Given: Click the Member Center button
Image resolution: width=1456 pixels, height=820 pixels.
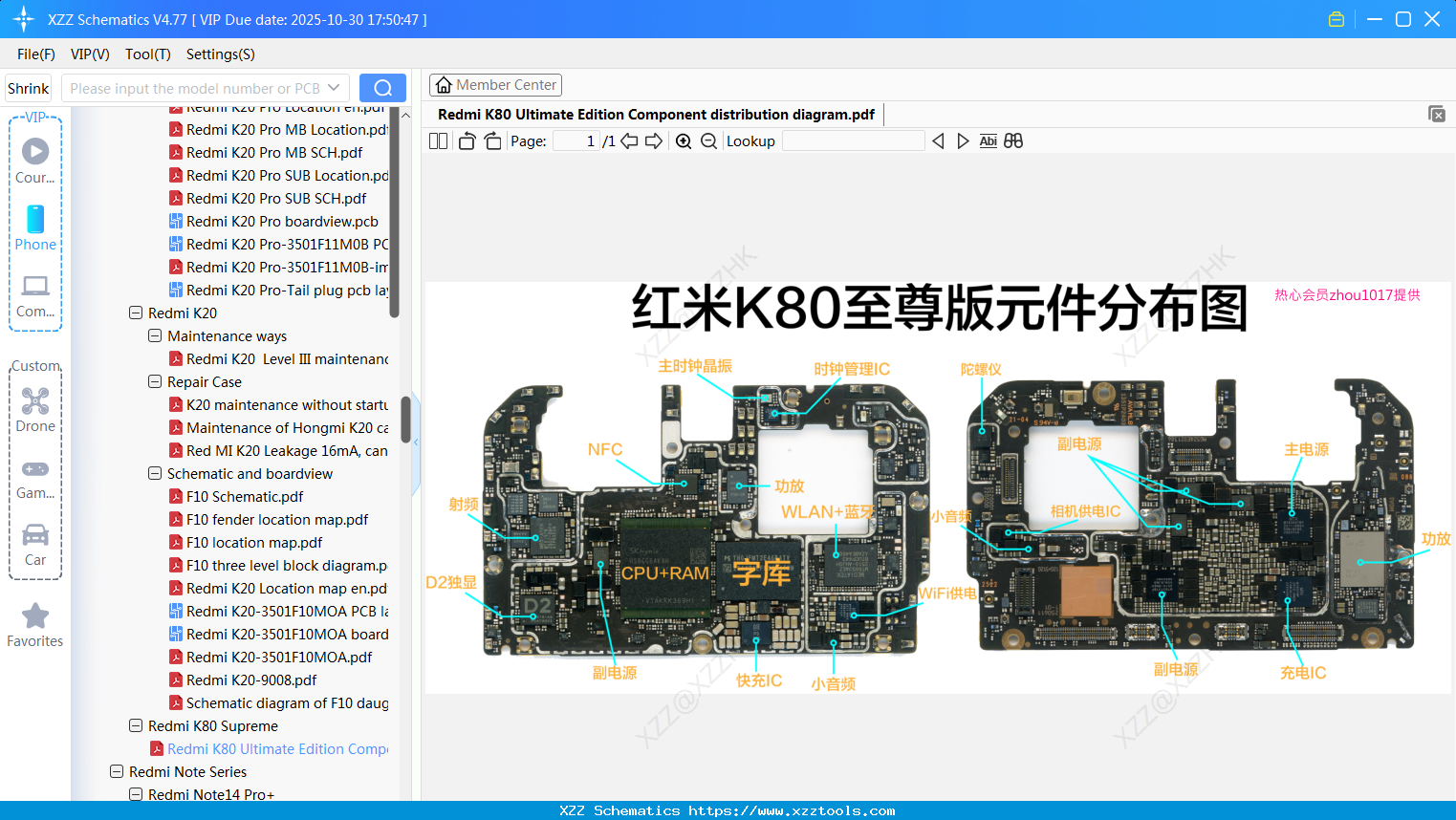Looking at the screenshot, I should (x=495, y=84).
